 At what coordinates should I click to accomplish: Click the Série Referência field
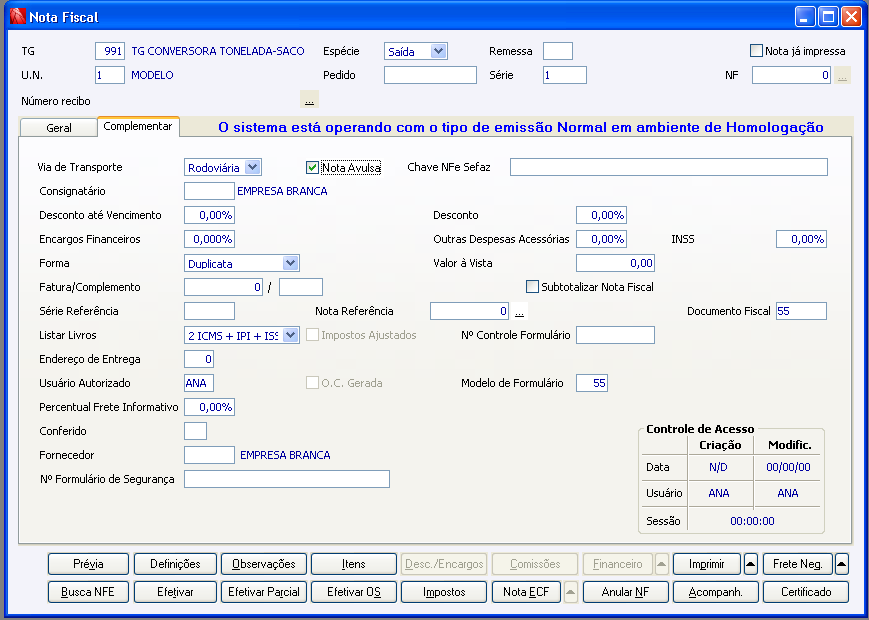[209, 311]
